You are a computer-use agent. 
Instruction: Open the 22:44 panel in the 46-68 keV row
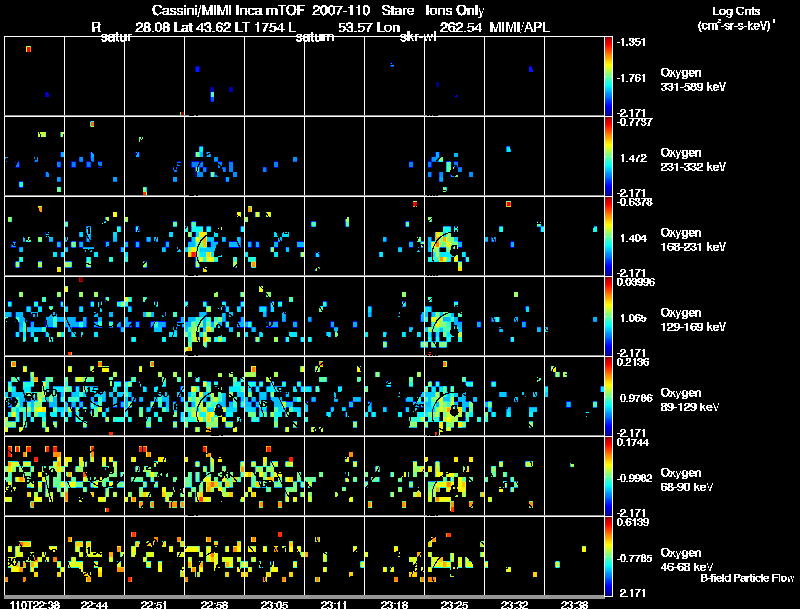coord(94,556)
